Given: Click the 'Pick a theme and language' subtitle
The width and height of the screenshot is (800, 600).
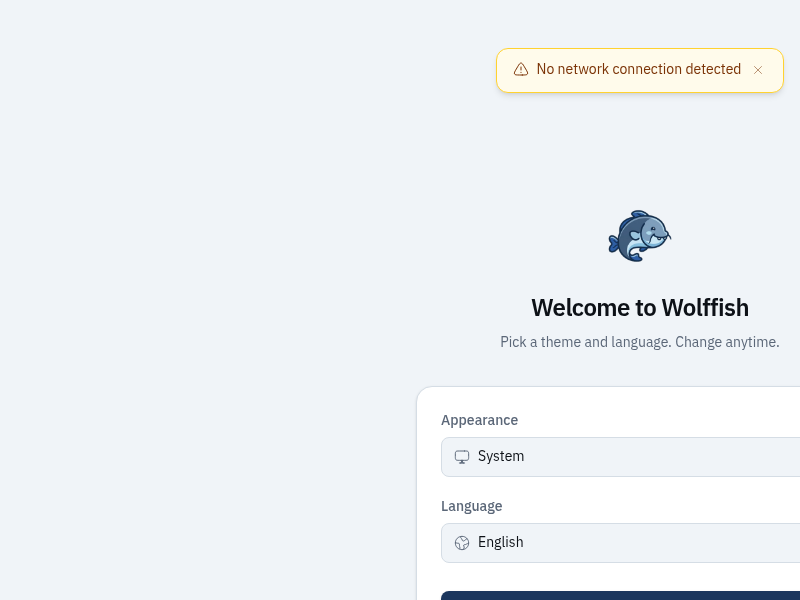Looking at the screenshot, I should coord(640,342).
